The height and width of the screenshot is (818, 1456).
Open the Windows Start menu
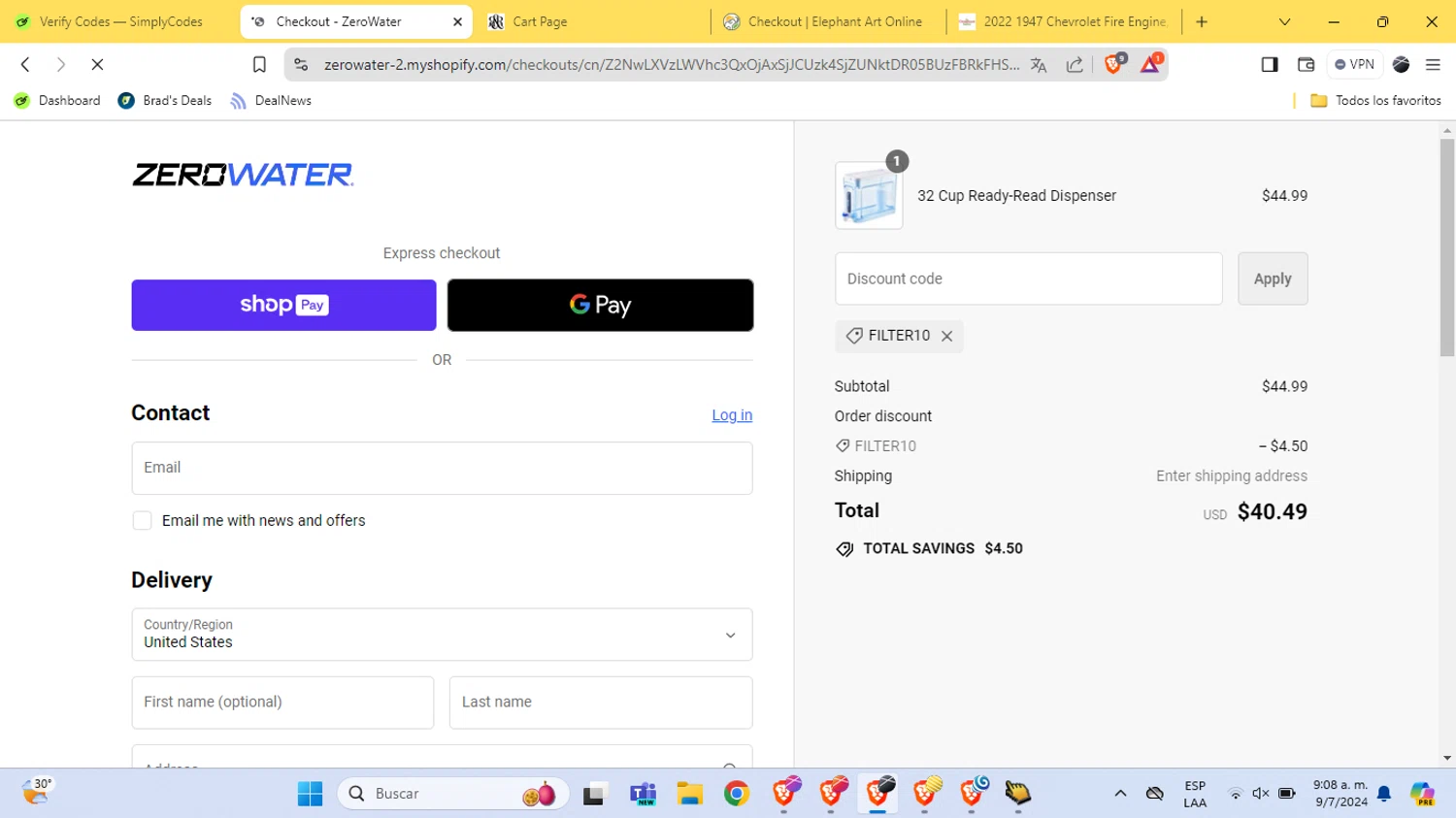coord(311,794)
